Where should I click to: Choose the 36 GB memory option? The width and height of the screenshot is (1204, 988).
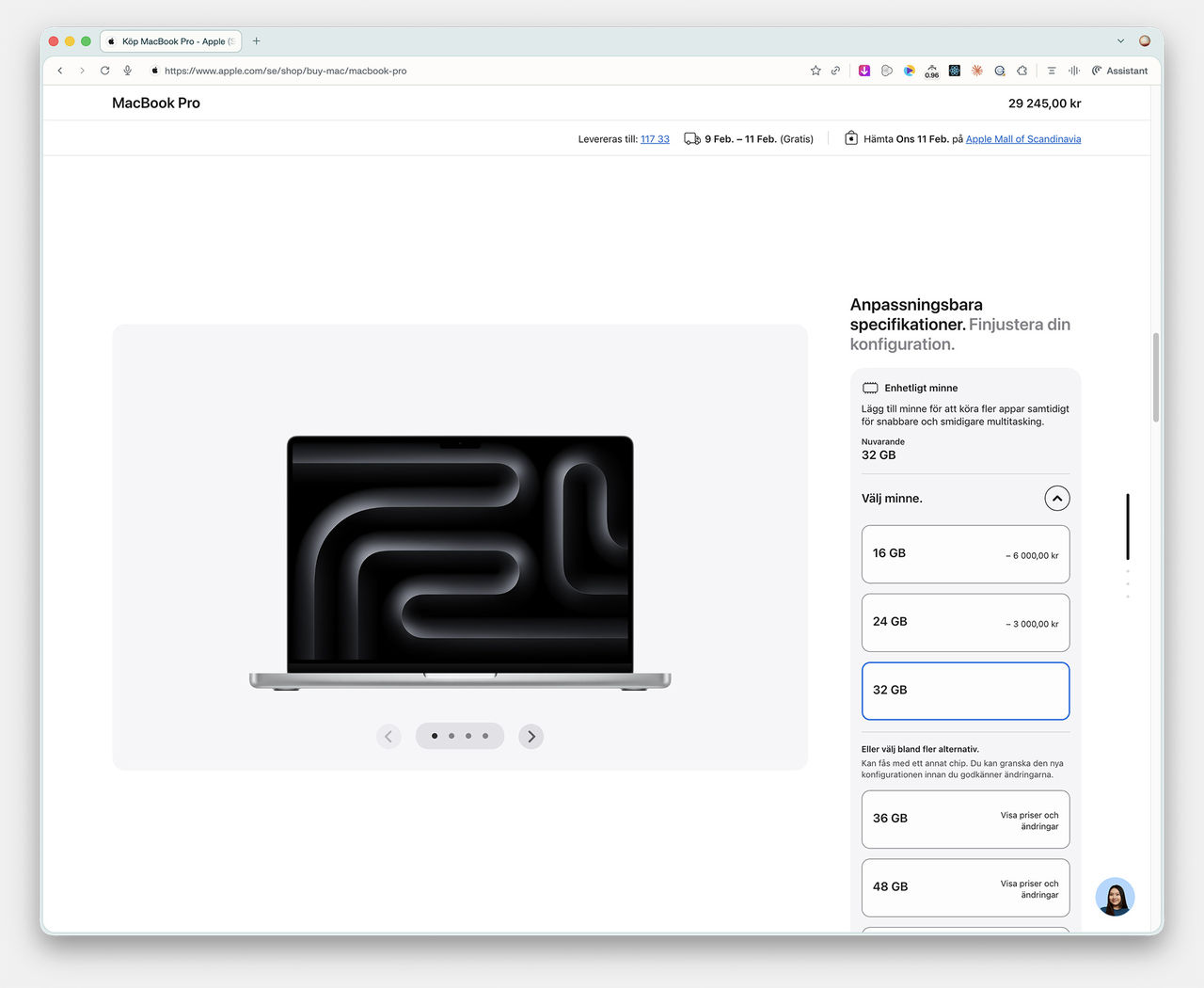(965, 819)
